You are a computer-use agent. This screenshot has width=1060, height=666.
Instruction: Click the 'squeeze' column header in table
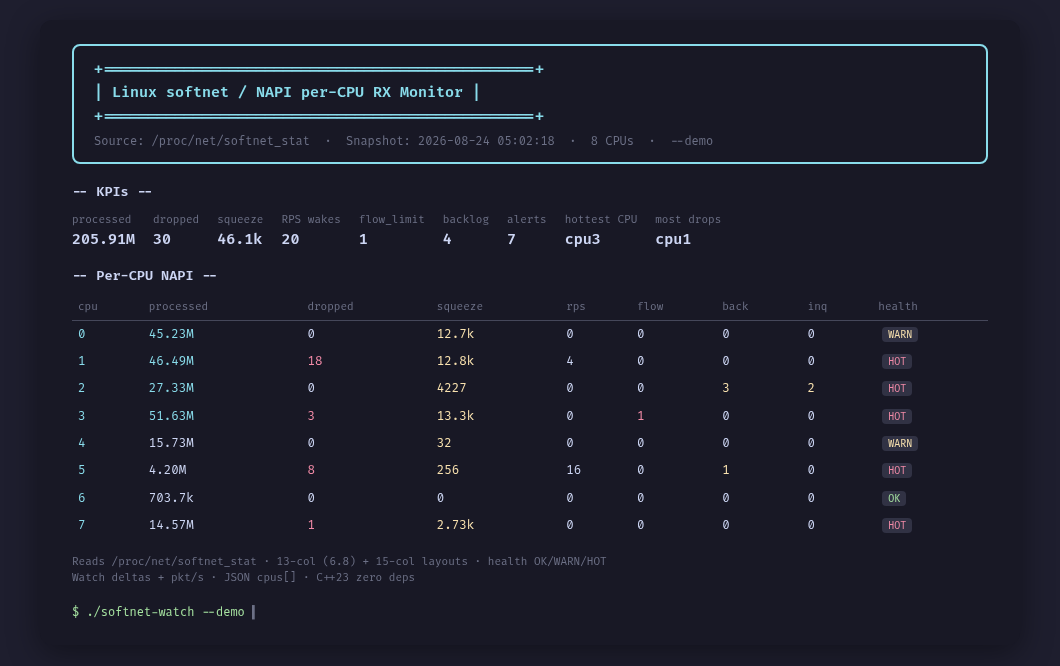pos(460,306)
